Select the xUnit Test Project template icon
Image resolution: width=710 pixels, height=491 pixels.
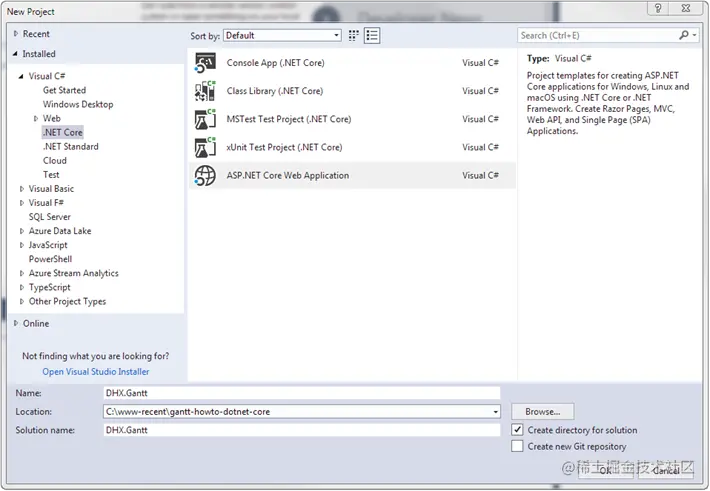click(x=205, y=147)
